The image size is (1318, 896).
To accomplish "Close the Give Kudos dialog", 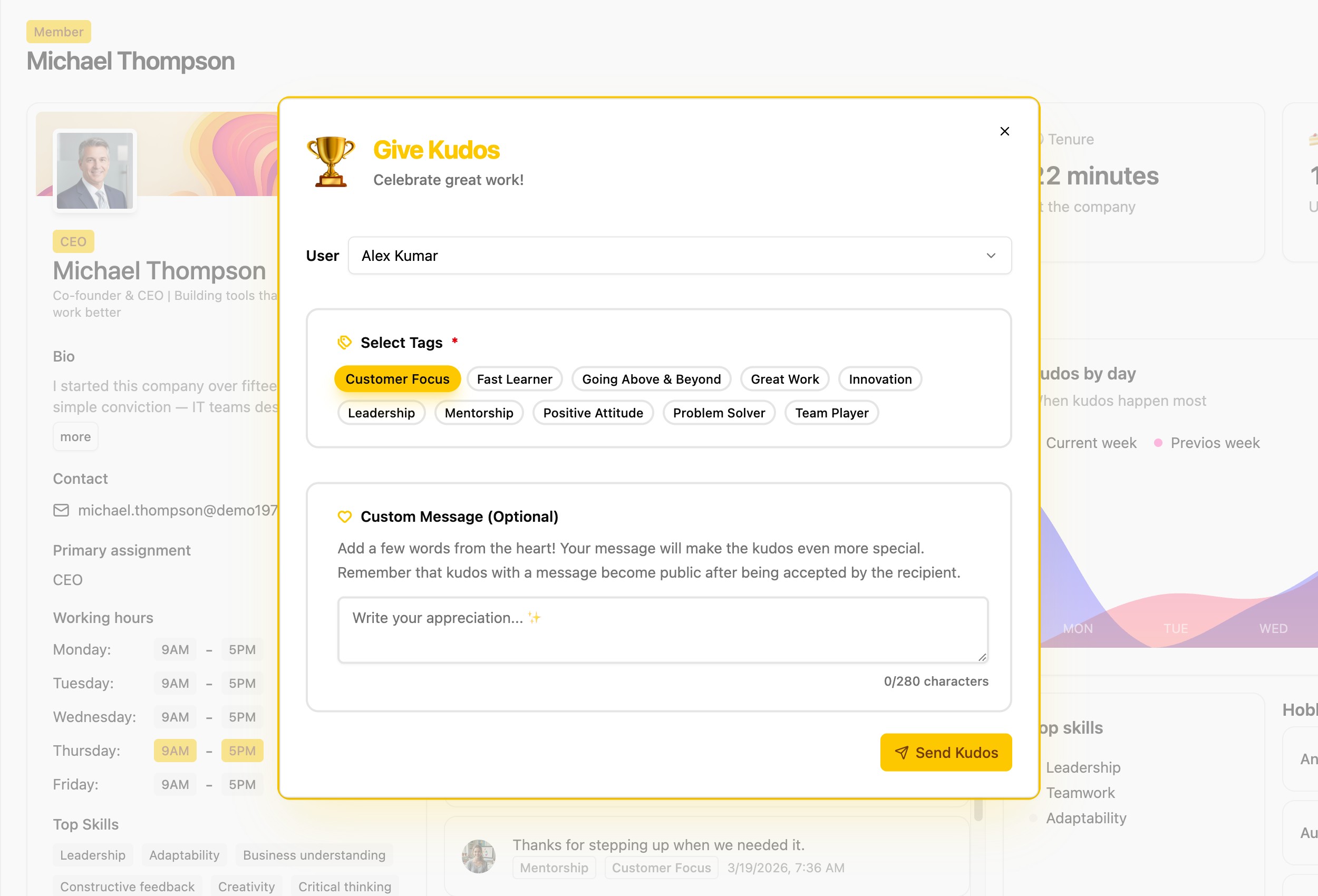I will pos(1004,131).
